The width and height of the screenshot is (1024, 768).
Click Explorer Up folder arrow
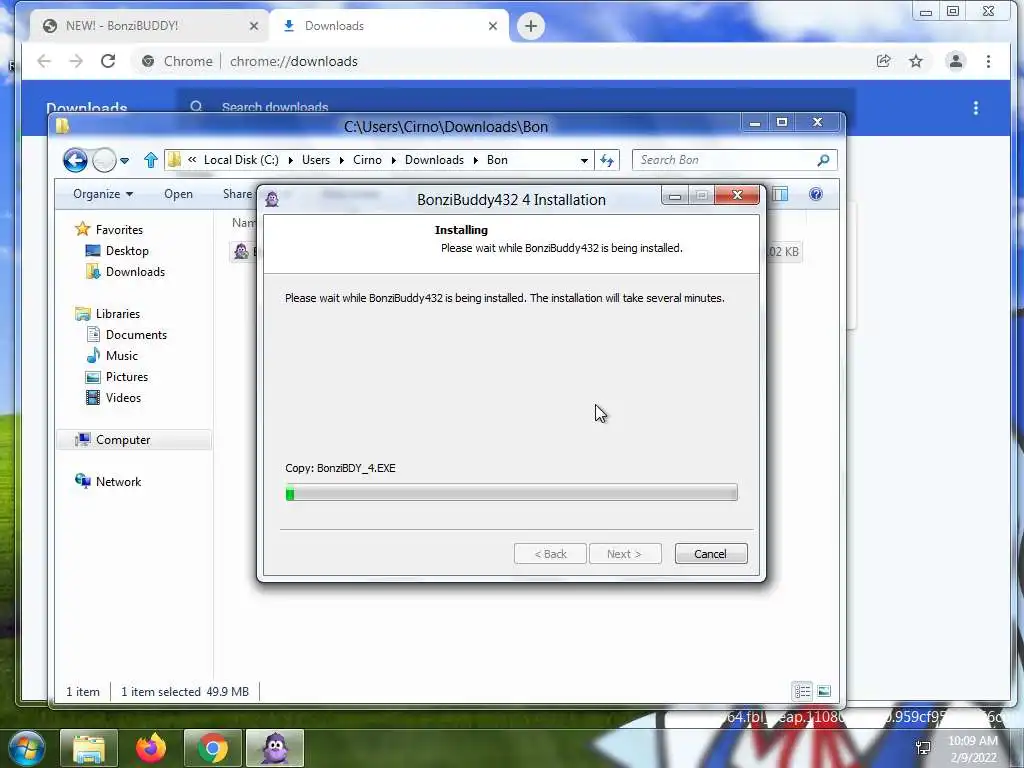151,160
